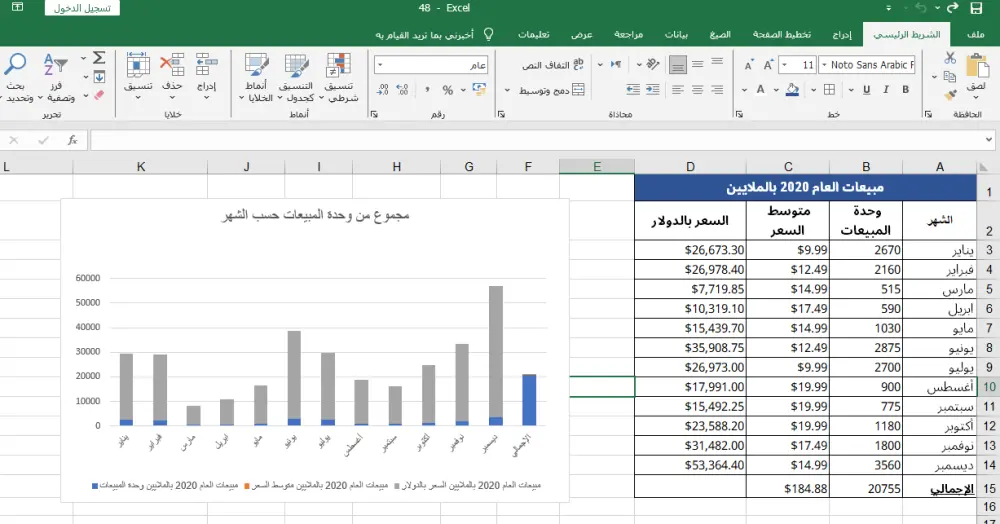The height and width of the screenshot is (524, 1000).
Task: Open the Customize Quick Access Toolbar arrow
Action: click(x=889, y=8)
